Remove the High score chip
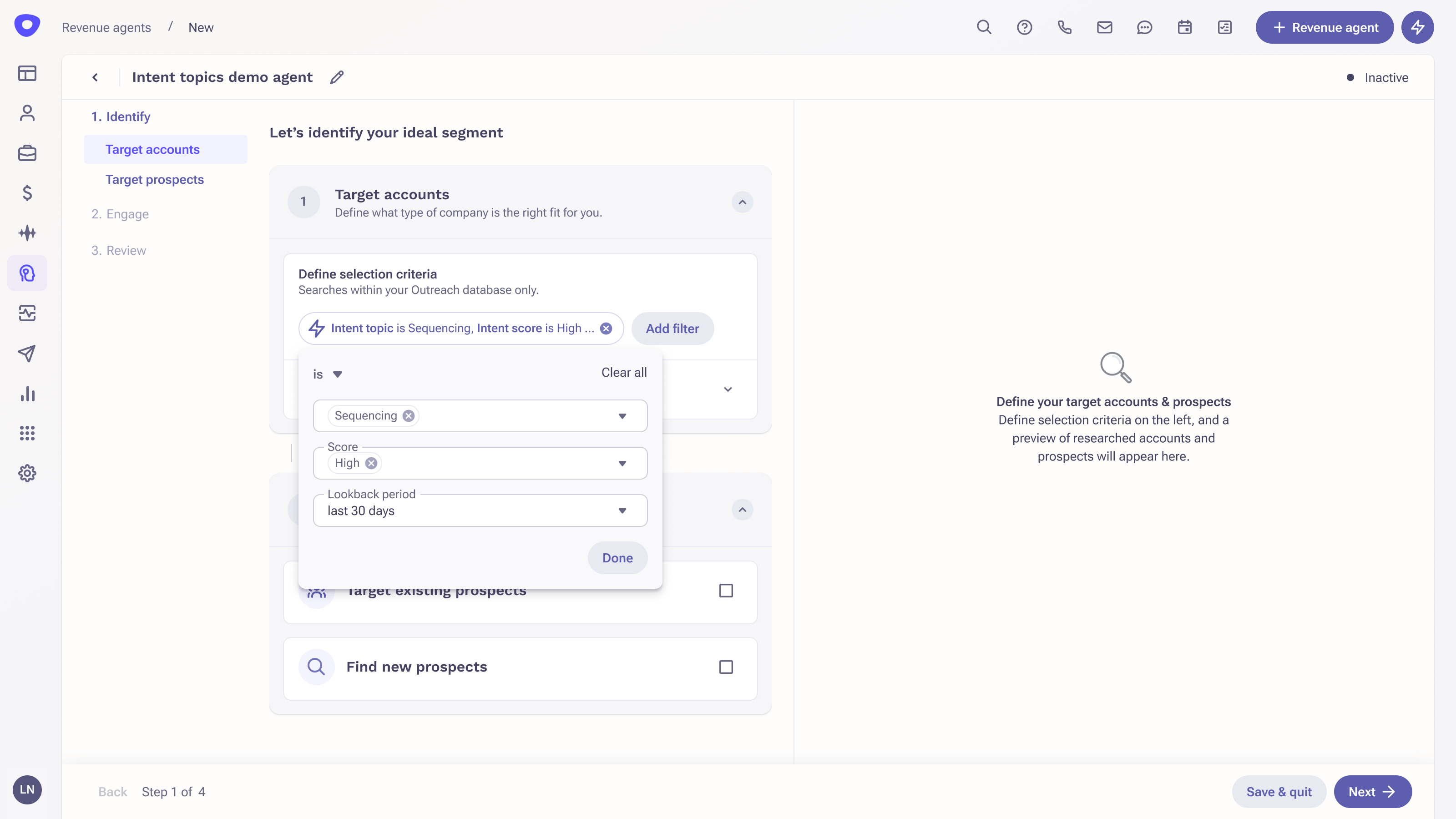1456x819 pixels. pos(371,464)
